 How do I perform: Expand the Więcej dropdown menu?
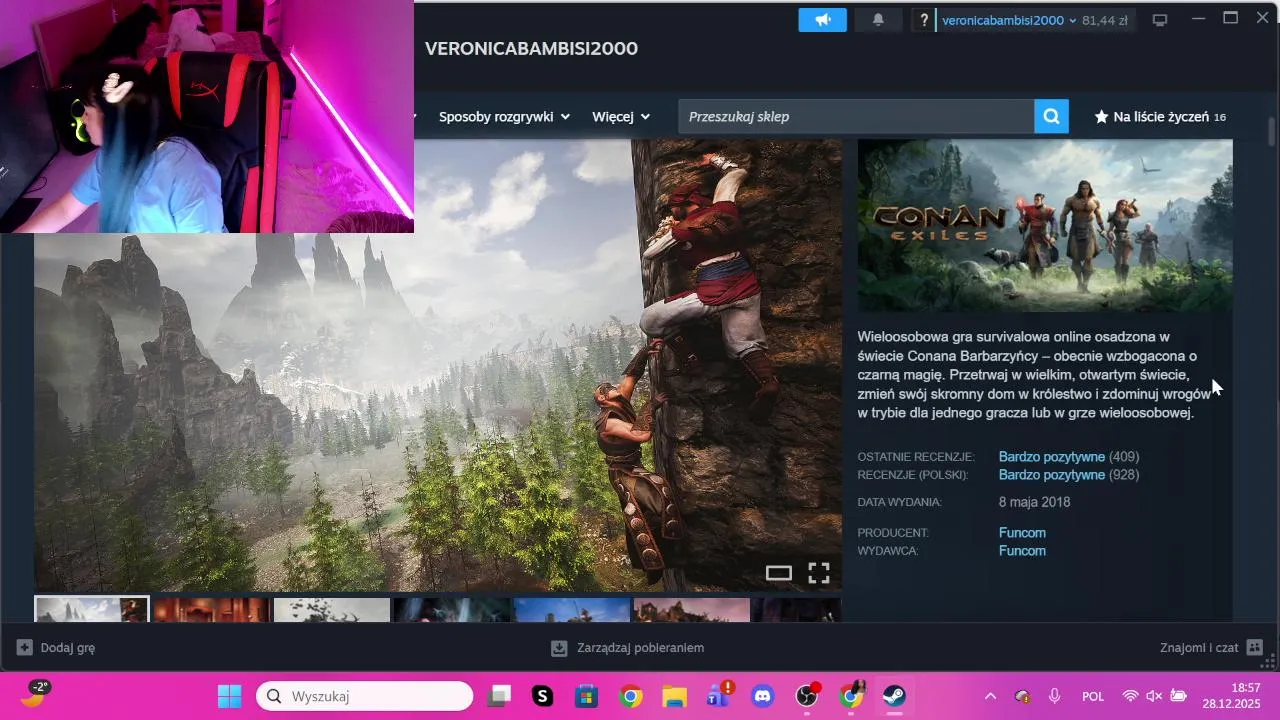621,117
